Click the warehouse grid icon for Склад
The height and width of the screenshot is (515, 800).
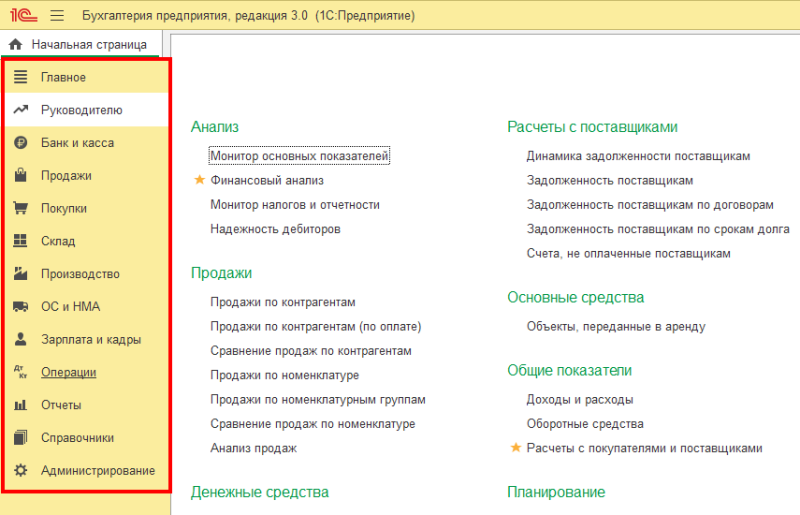point(20,241)
